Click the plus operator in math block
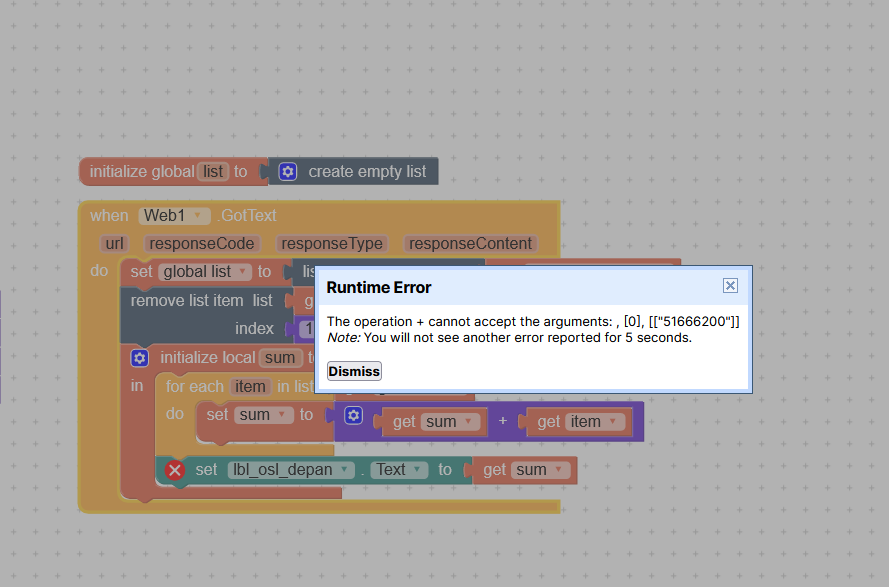Image resolution: width=889 pixels, height=587 pixels. click(502, 421)
